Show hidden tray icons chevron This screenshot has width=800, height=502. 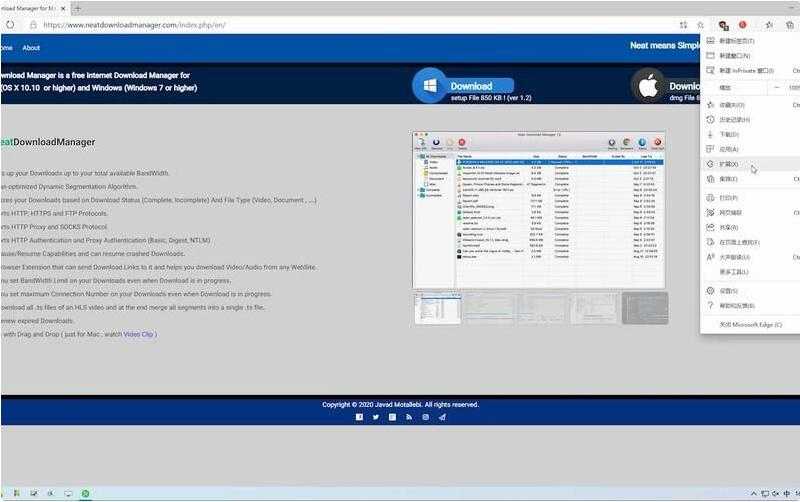753,493
